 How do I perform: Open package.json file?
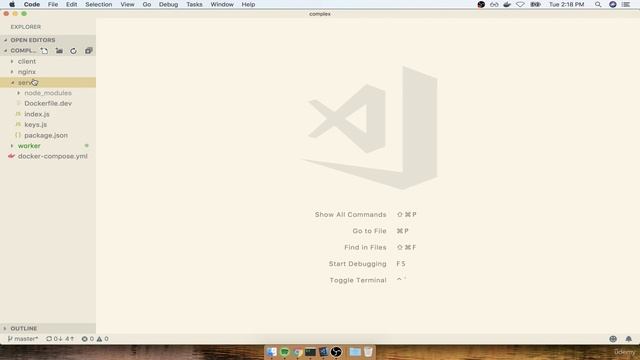(46, 135)
